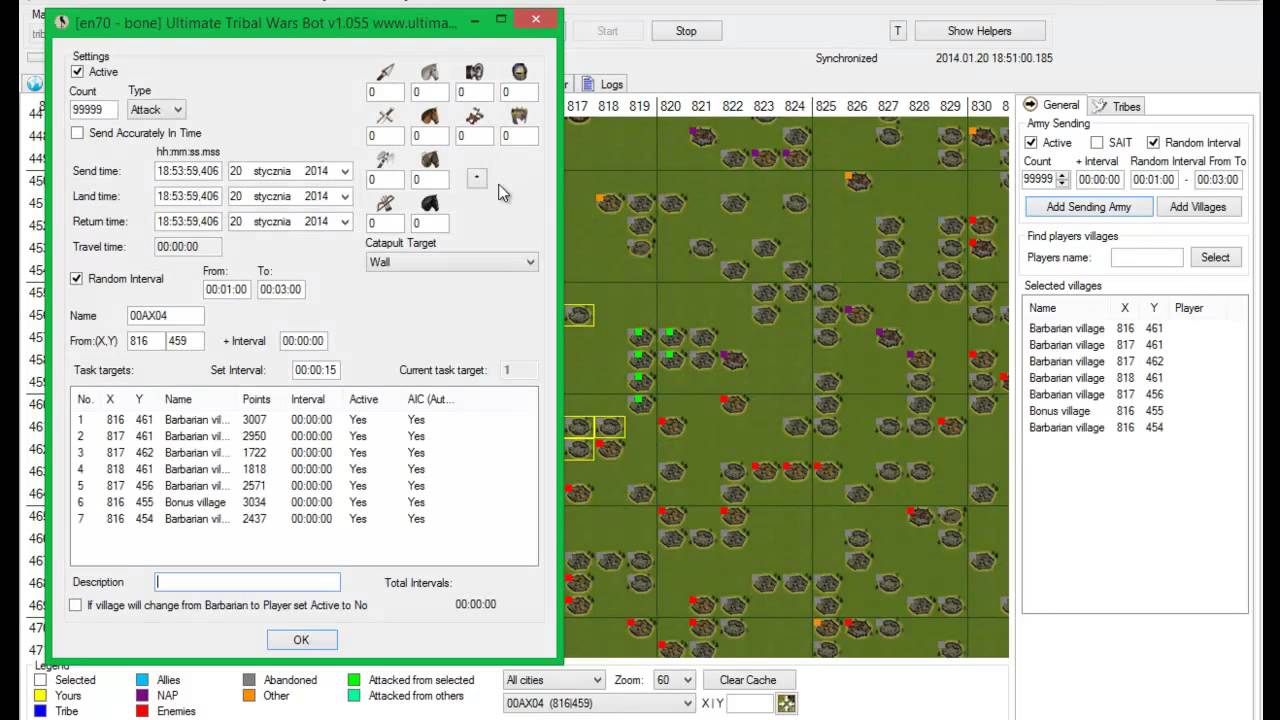Viewport: 1280px width, 720px height.
Task: Click the archer bow unit icon
Action: pos(385,203)
